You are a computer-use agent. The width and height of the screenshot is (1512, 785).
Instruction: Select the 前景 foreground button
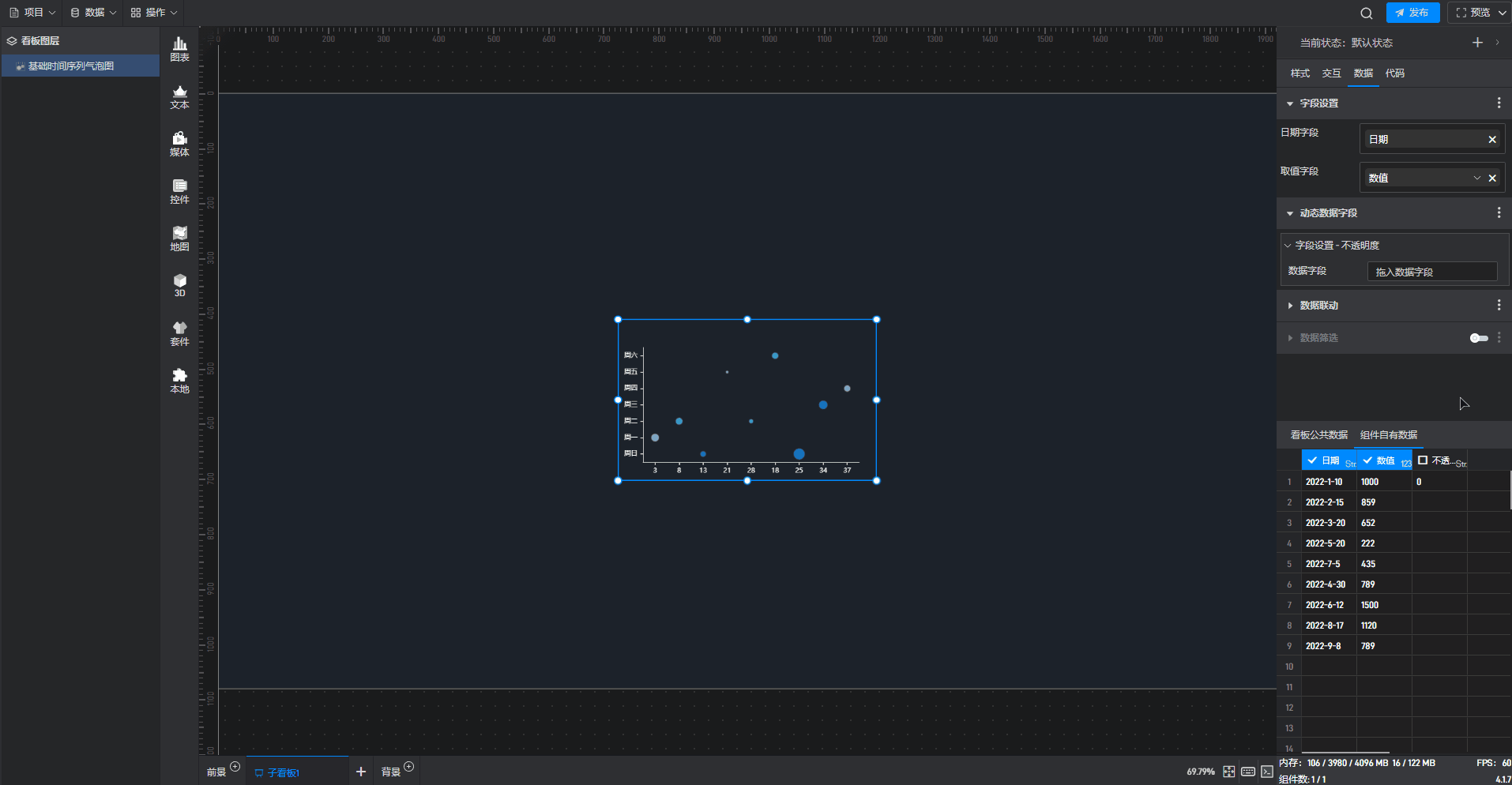point(216,772)
